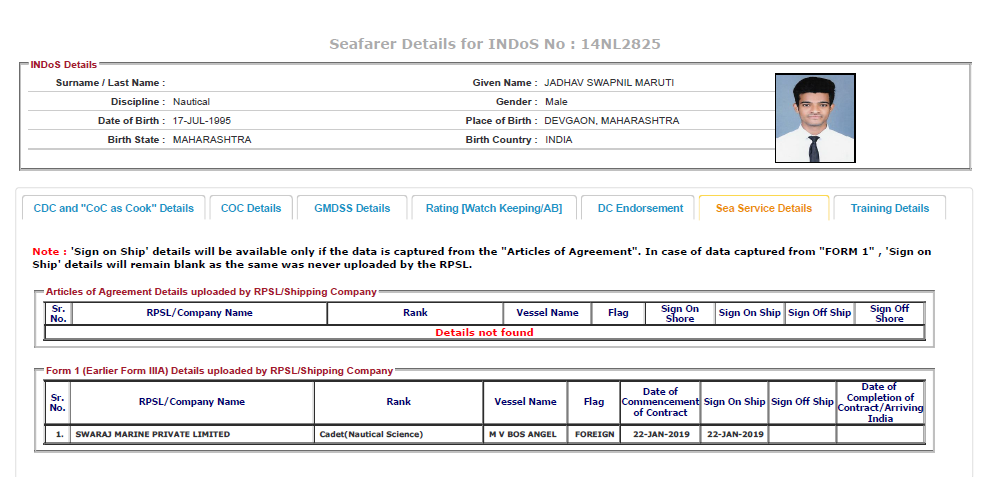The width and height of the screenshot is (984, 477).
Task: Click the given name JADHAV SWAPNIL MARUTI
Action: pyautogui.click(x=602, y=83)
